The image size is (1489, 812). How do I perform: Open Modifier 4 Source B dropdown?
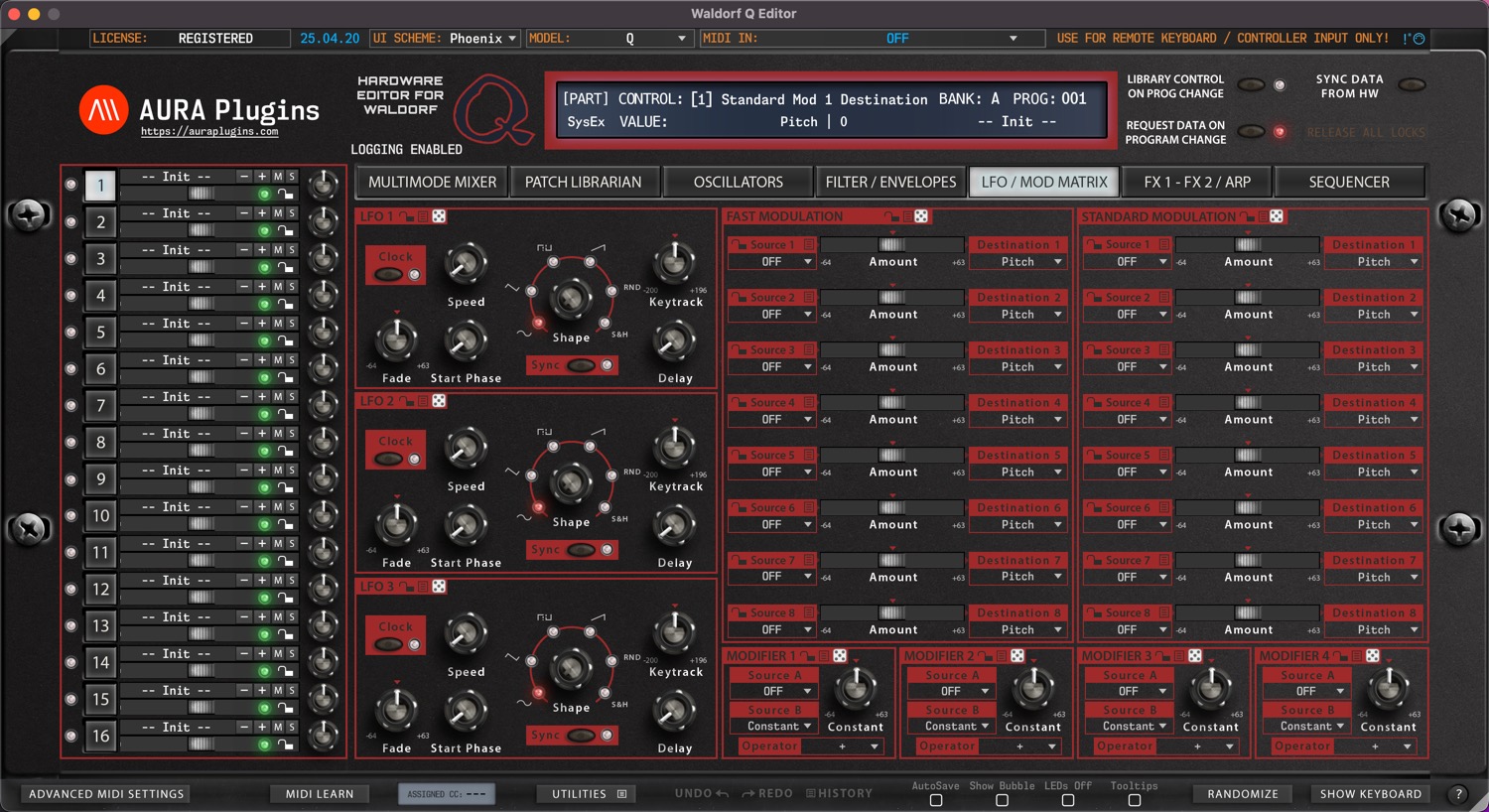click(x=1306, y=727)
